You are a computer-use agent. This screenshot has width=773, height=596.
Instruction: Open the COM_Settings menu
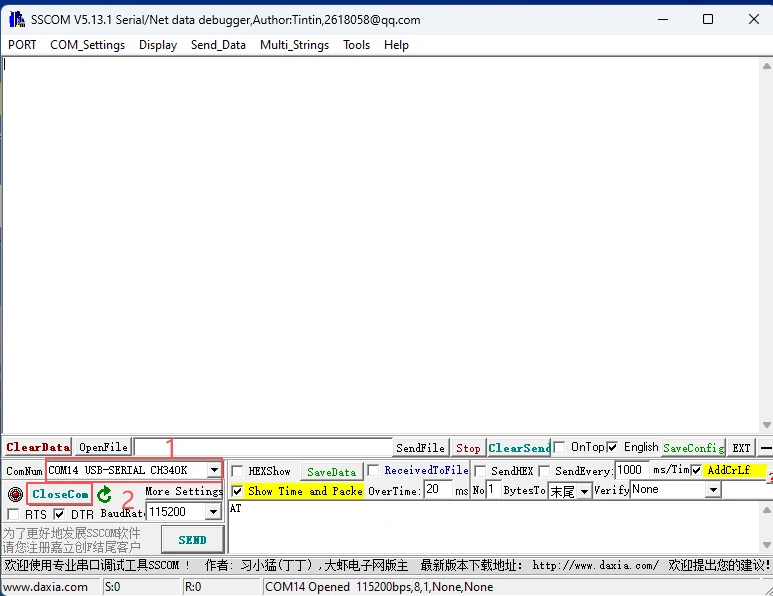pos(87,45)
